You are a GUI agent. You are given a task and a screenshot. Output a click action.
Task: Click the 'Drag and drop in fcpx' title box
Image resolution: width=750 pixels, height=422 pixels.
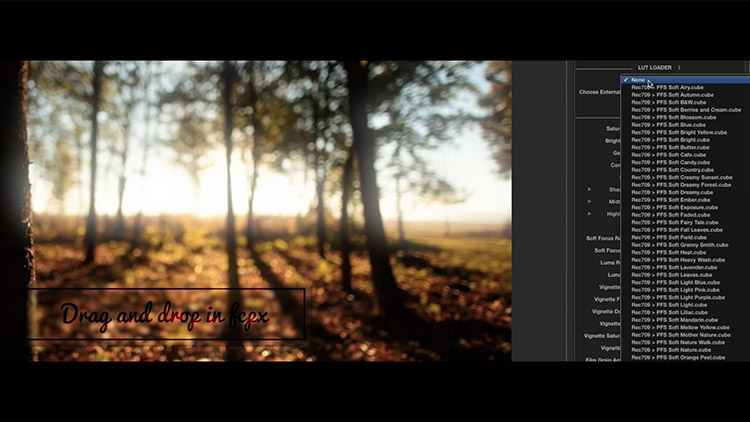(x=166, y=314)
